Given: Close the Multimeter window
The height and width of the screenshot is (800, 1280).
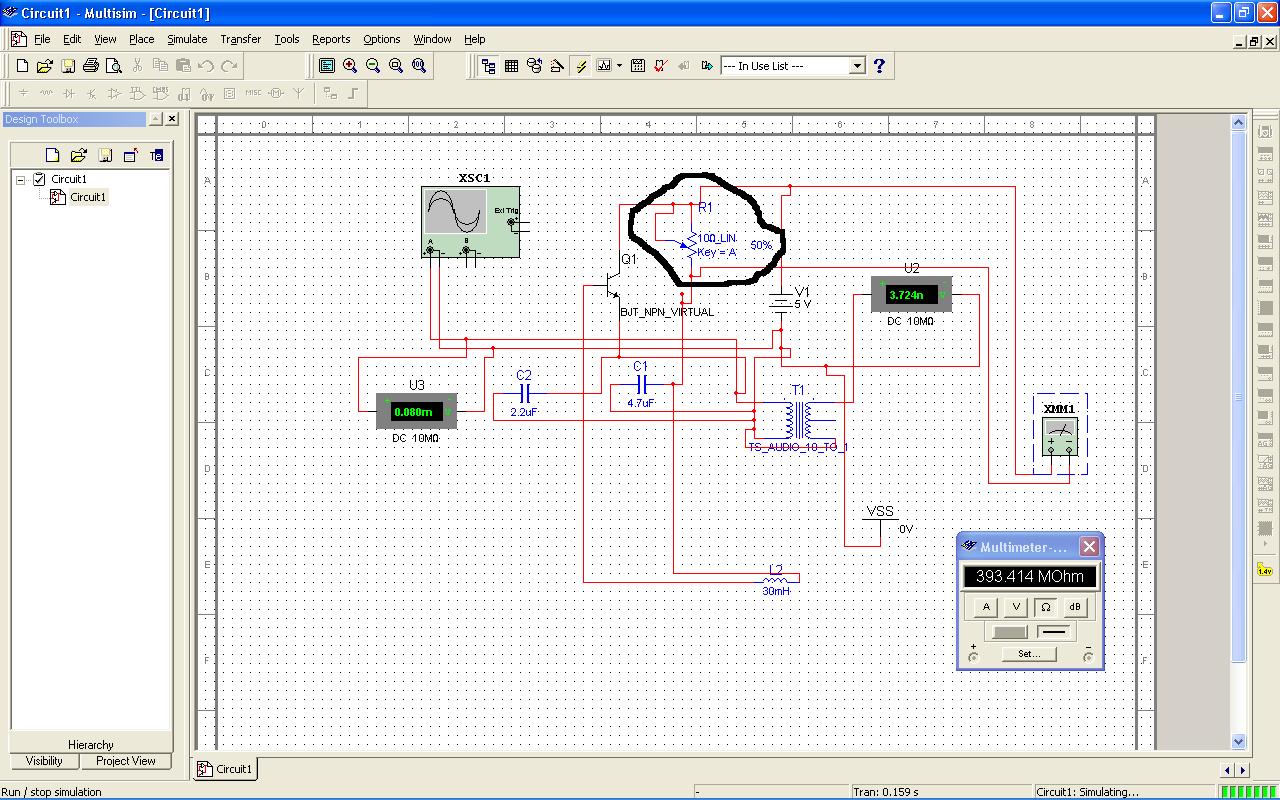Looking at the screenshot, I should tap(1089, 546).
